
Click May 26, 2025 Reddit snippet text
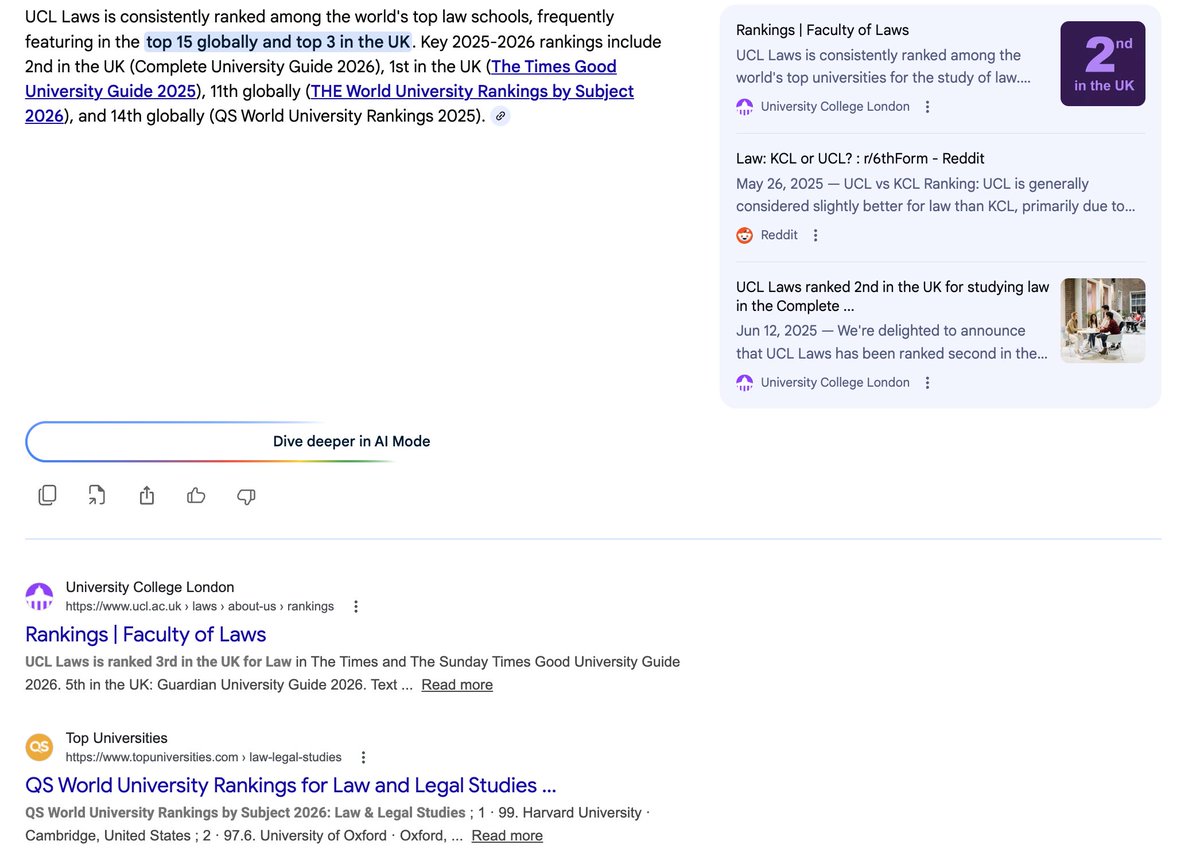click(936, 195)
